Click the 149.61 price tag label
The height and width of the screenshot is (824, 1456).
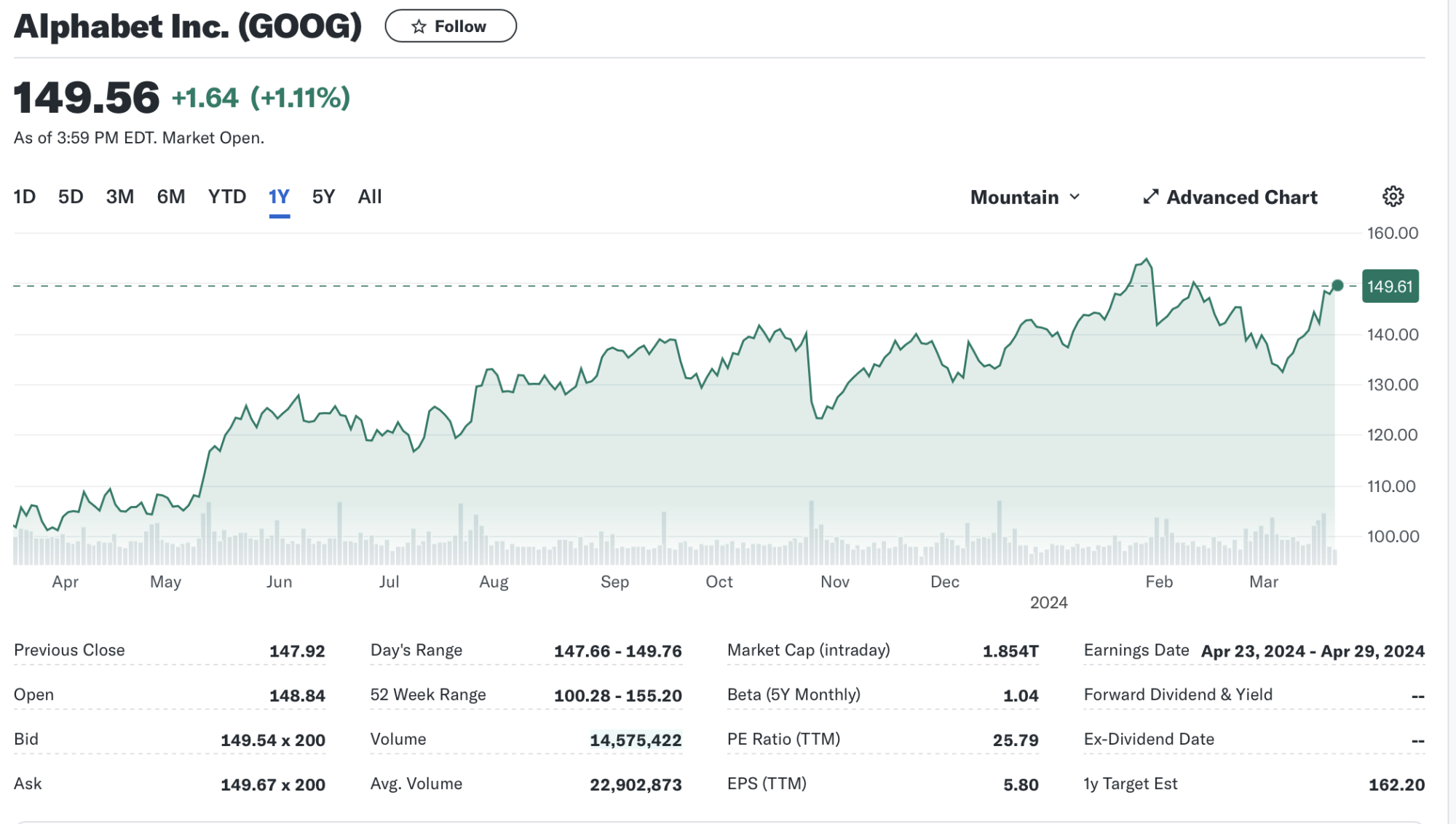point(1389,287)
